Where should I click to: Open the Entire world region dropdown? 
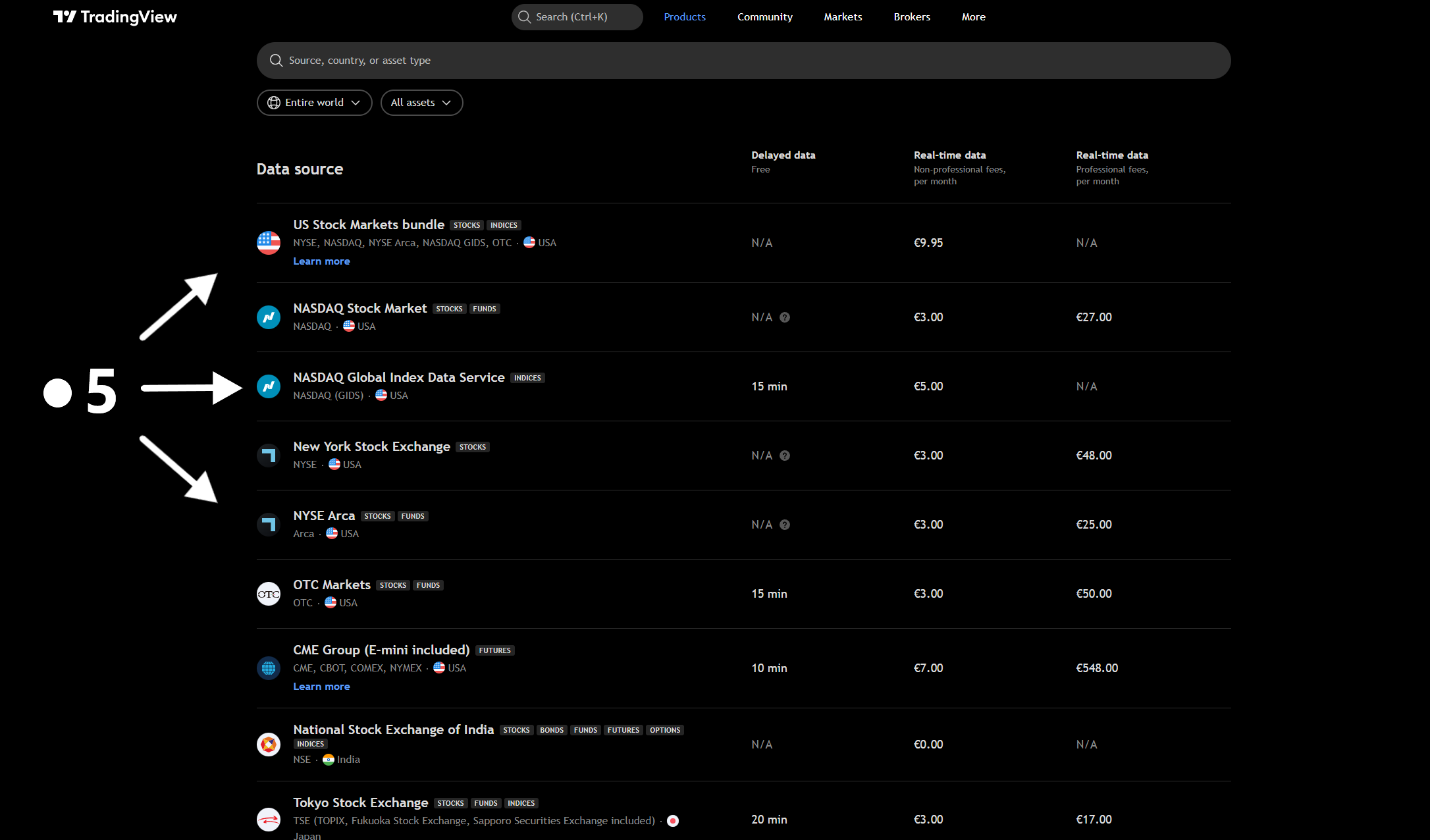tap(314, 103)
